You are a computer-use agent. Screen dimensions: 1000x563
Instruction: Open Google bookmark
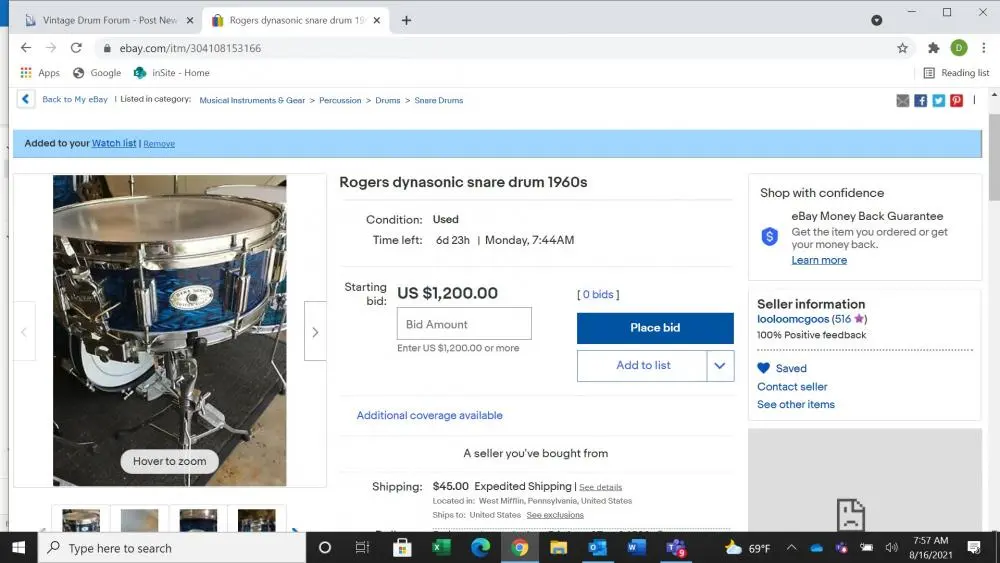click(97, 73)
